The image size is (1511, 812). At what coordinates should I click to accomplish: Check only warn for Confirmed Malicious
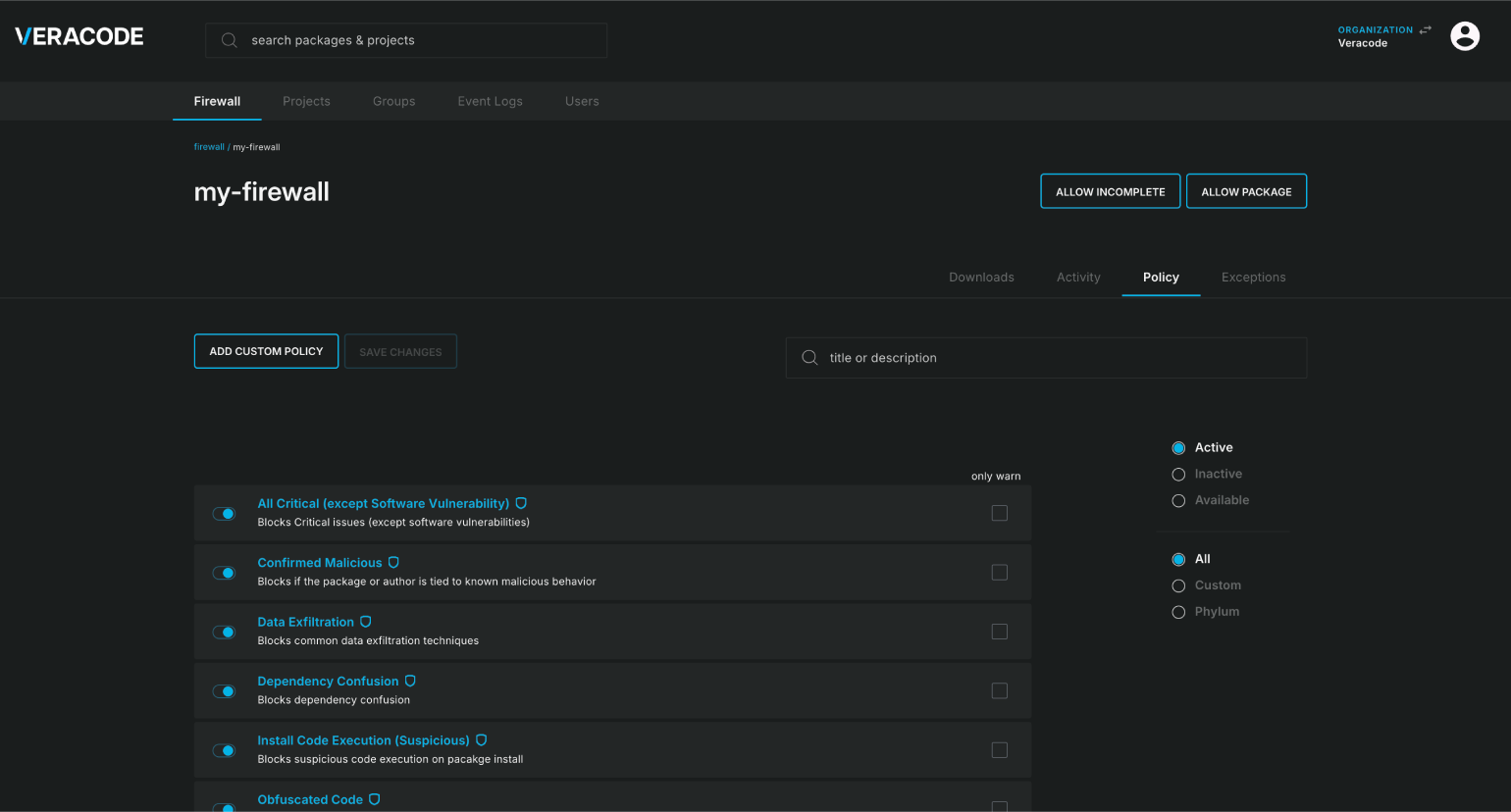tap(1000, 573)
